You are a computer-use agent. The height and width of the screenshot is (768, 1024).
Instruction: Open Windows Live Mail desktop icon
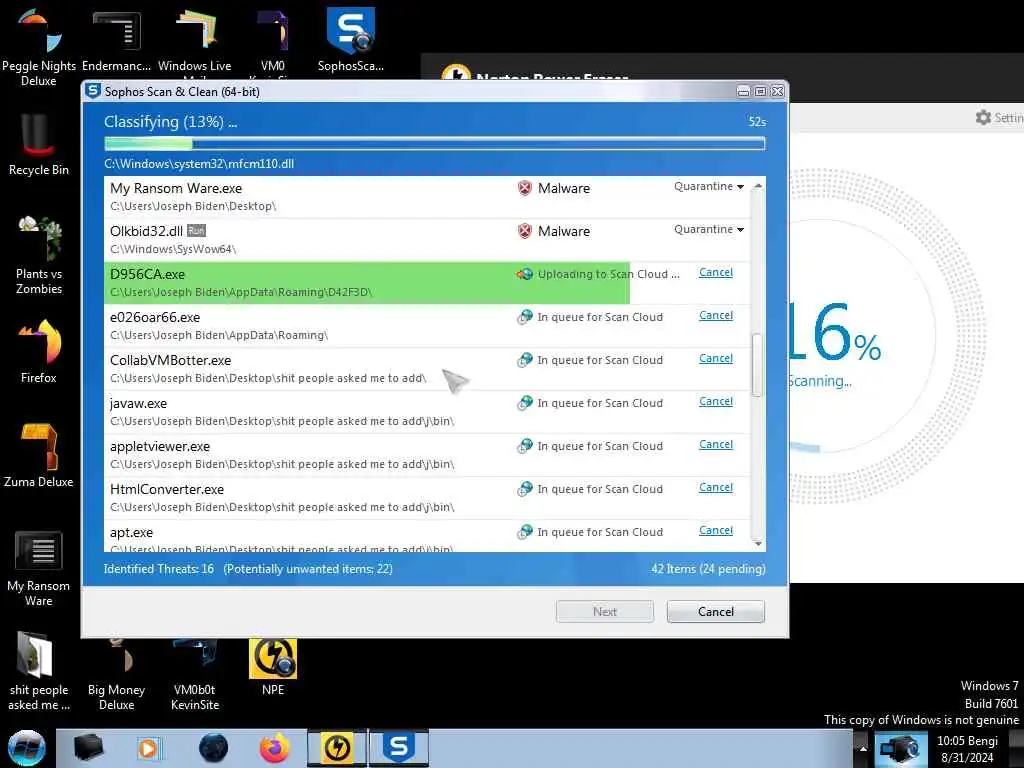pos(195,40)
